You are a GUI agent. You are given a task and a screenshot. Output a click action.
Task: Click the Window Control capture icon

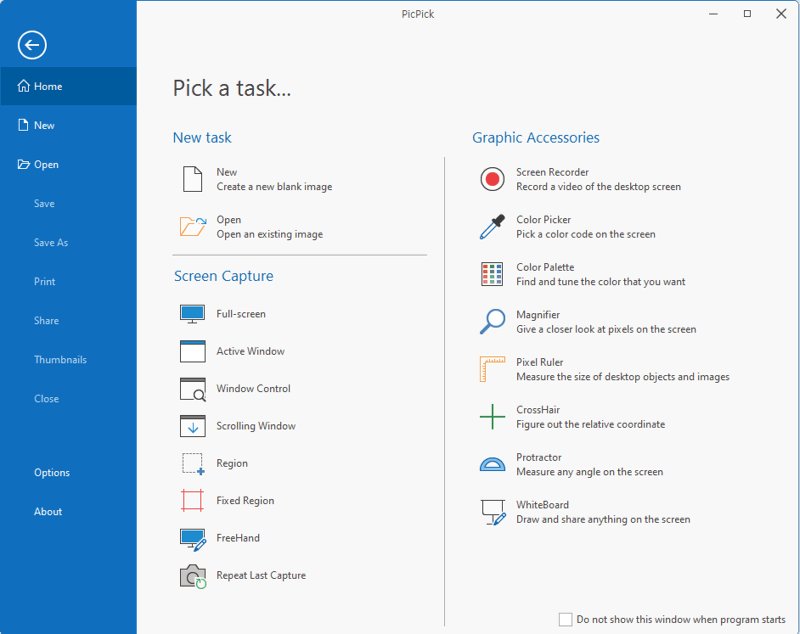coord(192,389)
